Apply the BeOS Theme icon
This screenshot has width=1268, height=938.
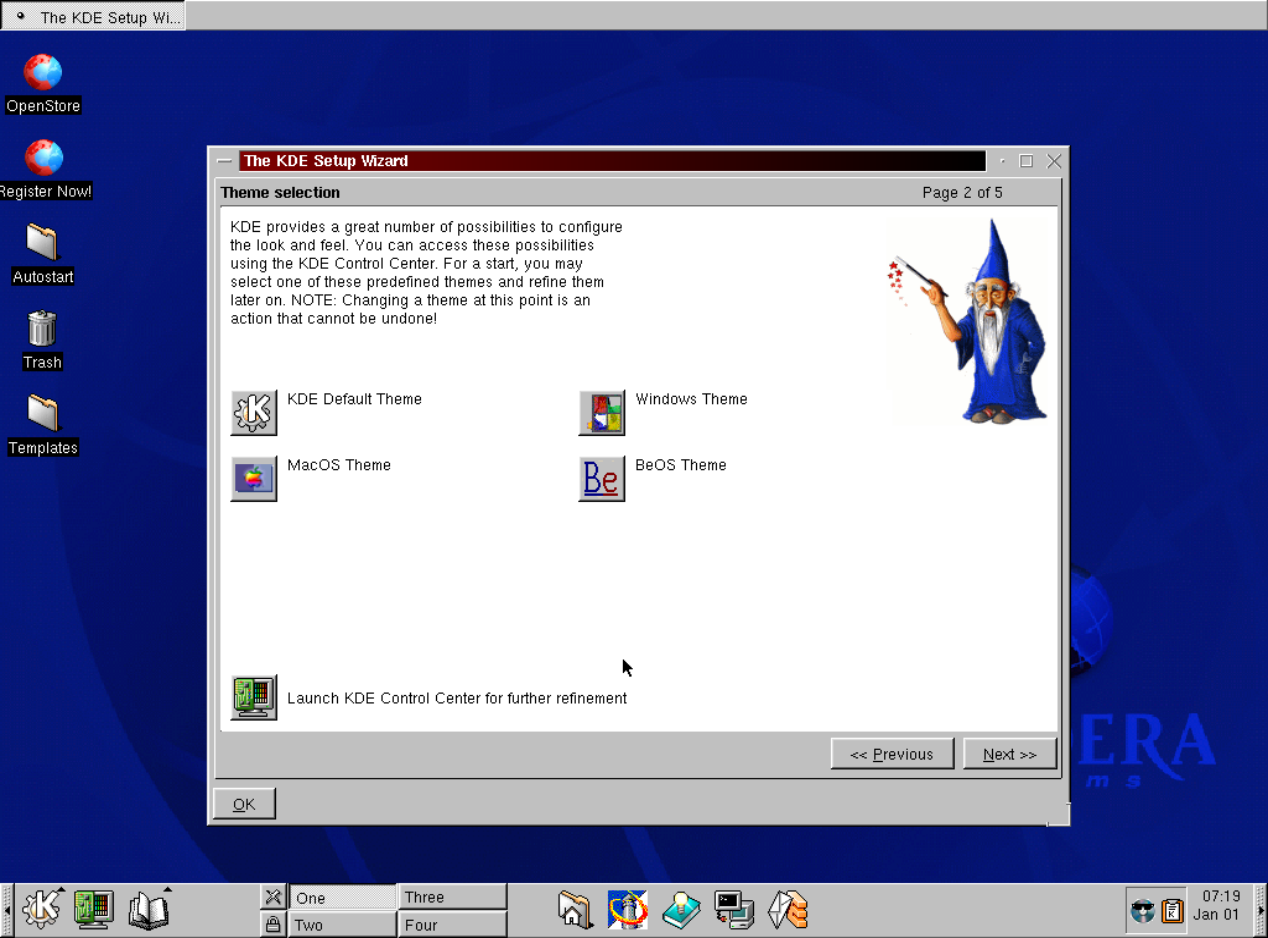(602, 478)
